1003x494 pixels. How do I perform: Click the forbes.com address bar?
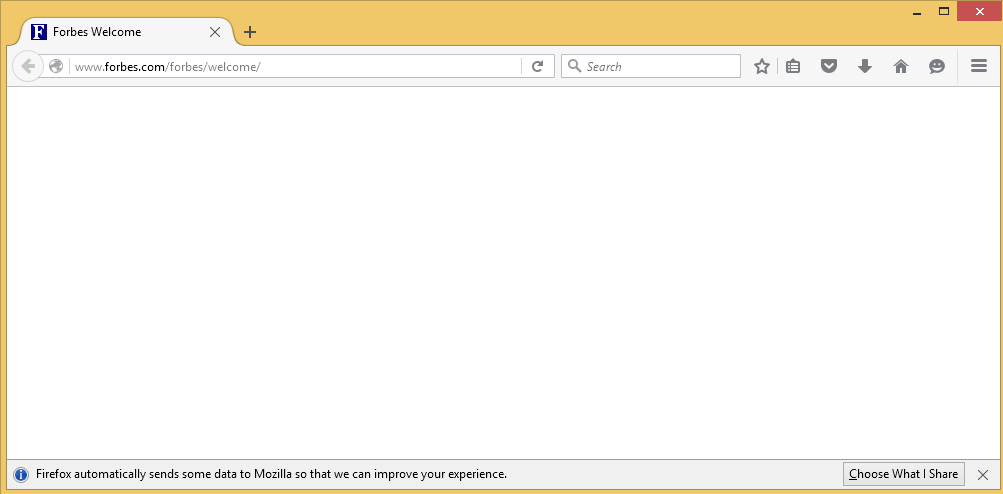pos(296,66)
